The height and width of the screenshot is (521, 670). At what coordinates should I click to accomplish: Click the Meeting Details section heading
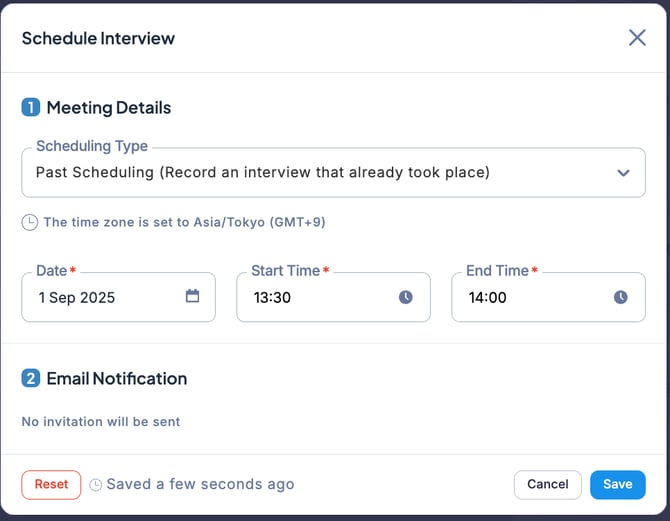click(x=109, y=108)
